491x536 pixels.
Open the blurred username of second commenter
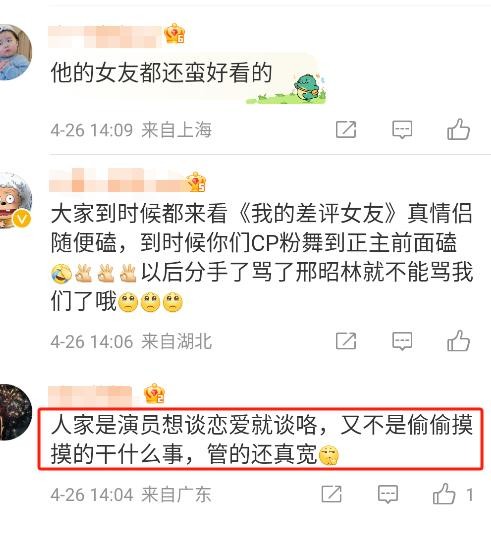[x=117, y=180]
